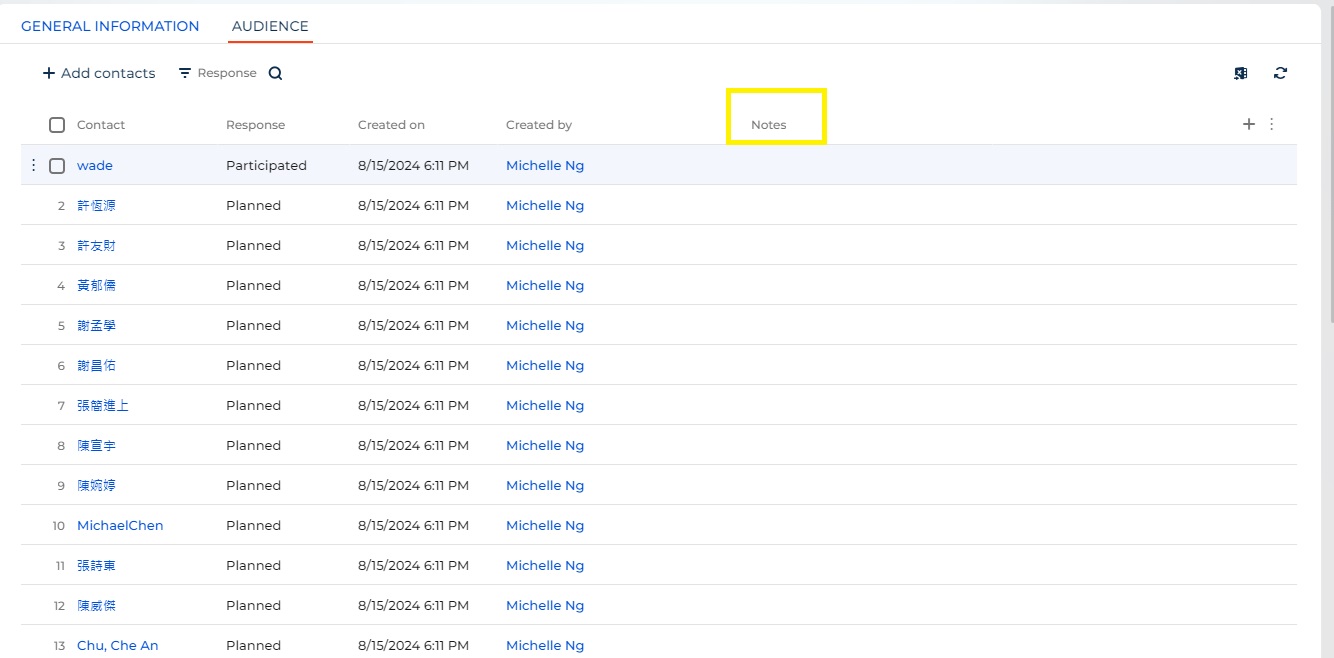Sort by the Response column header
This screenshot has height=658, width=1334.
(x=255, y=125)
